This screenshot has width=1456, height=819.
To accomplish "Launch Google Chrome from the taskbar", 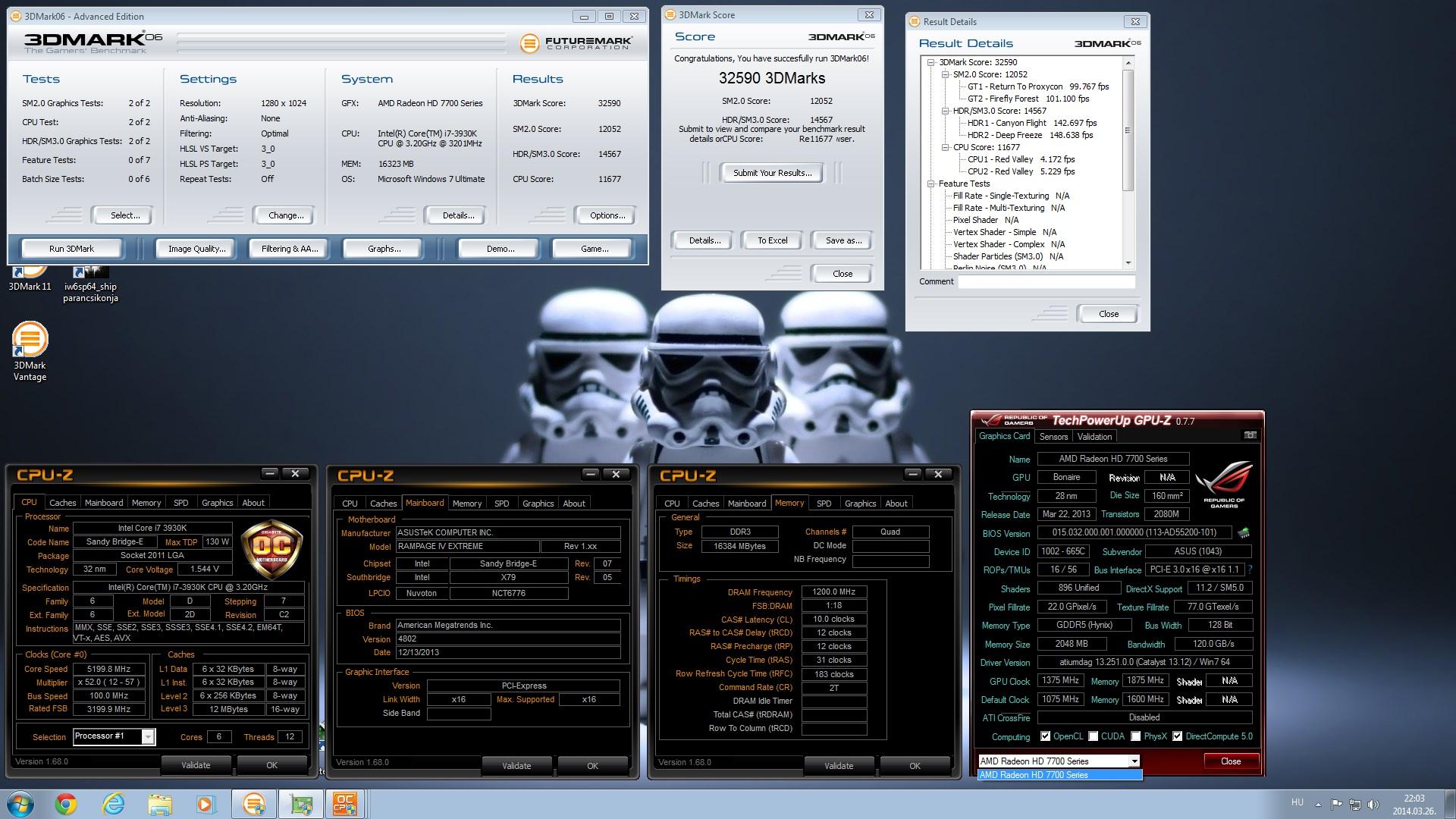I will pyautogui.click(x=66, y=804).
